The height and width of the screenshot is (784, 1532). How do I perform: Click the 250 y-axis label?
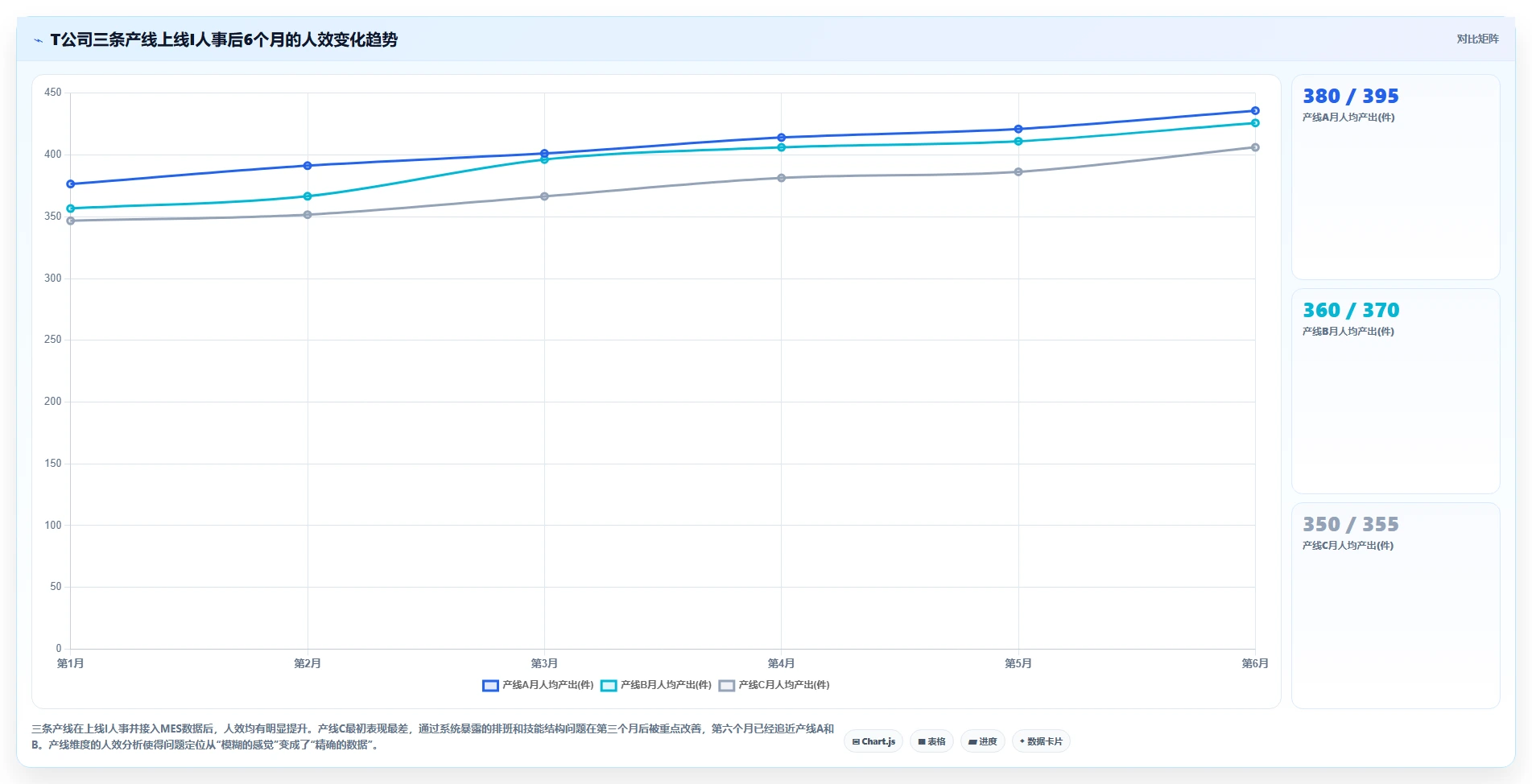(x=53, y=340)
